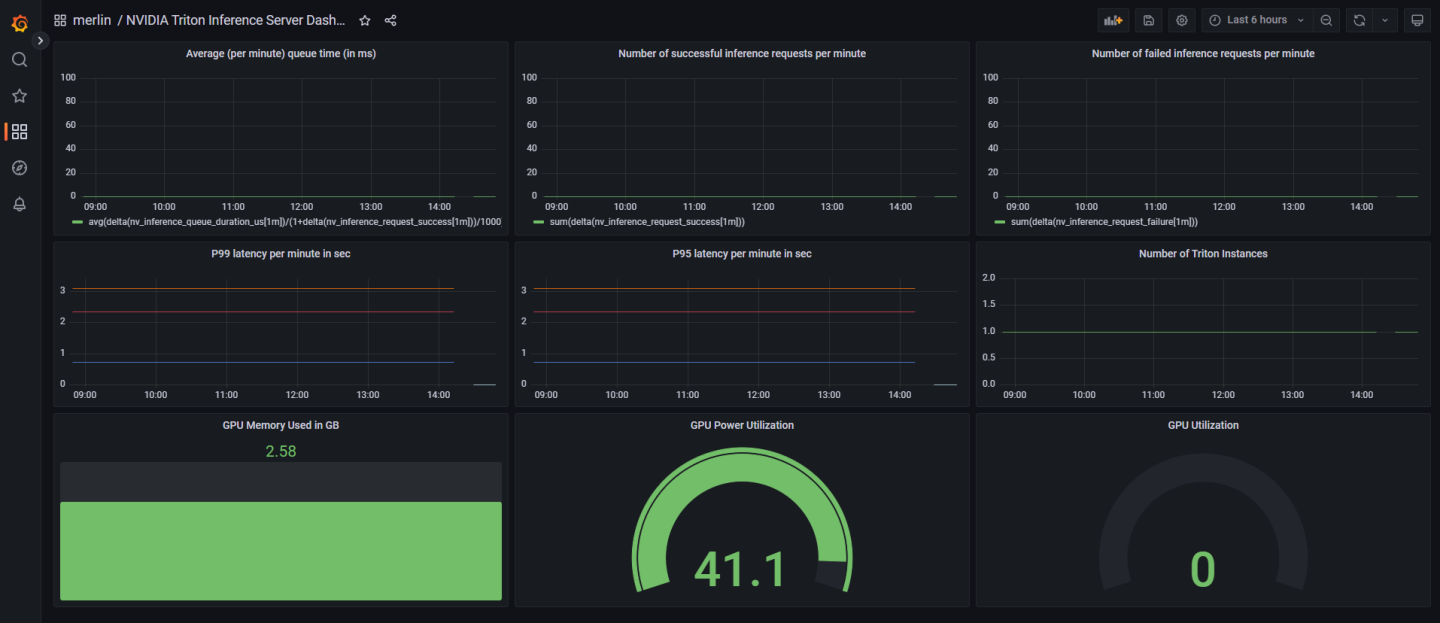Open the Explore compass icon
This screenshot has width=1440, height=623.
pos(19,168)
